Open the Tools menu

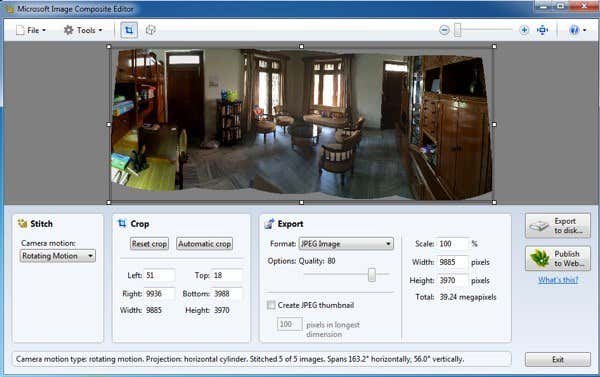(x=83, y=30)
